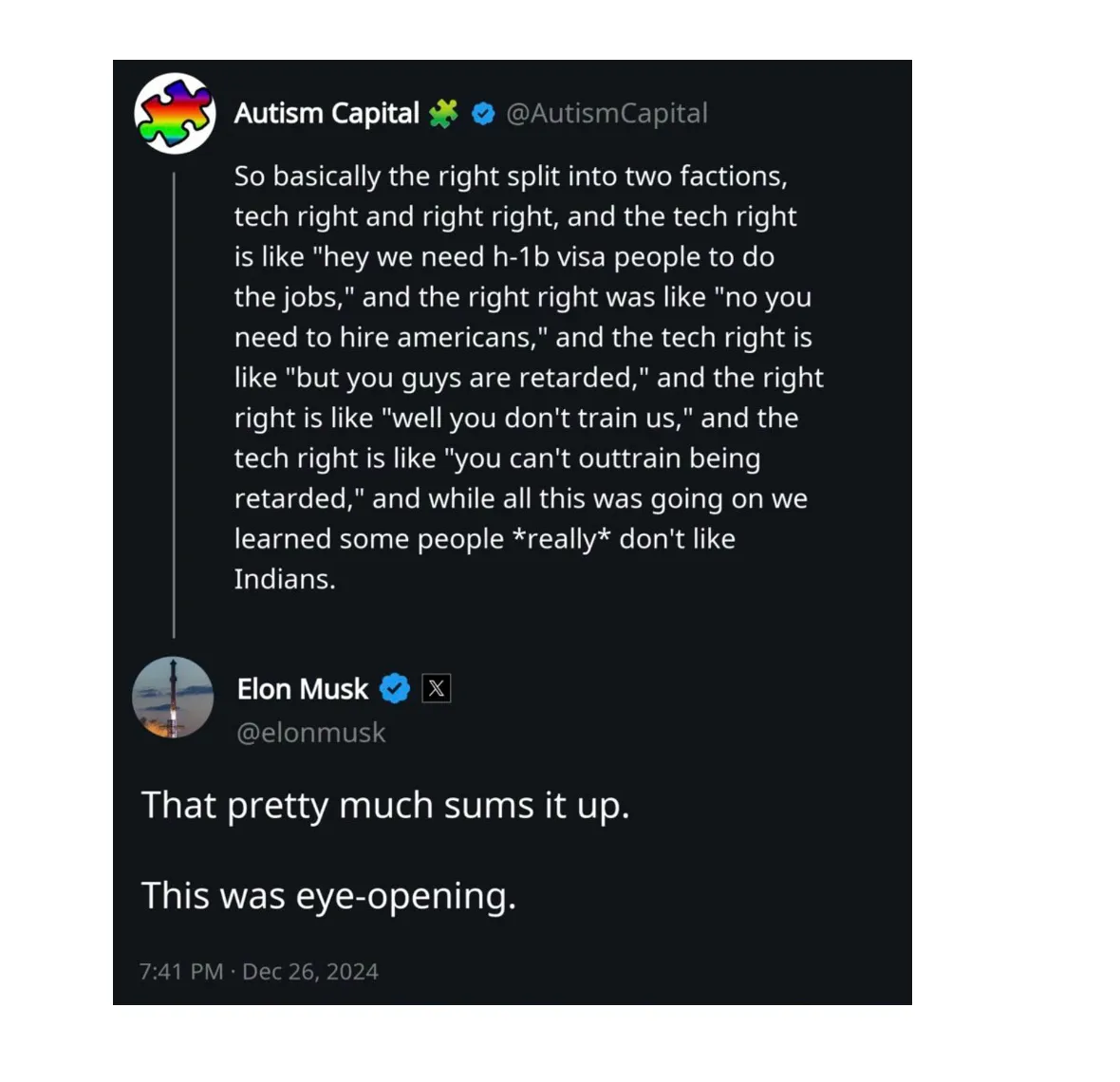Click the 7:41 PM timestamp
This screenshot has width=1120, height=1082.
pyautogui.click(x=181, y=972)
